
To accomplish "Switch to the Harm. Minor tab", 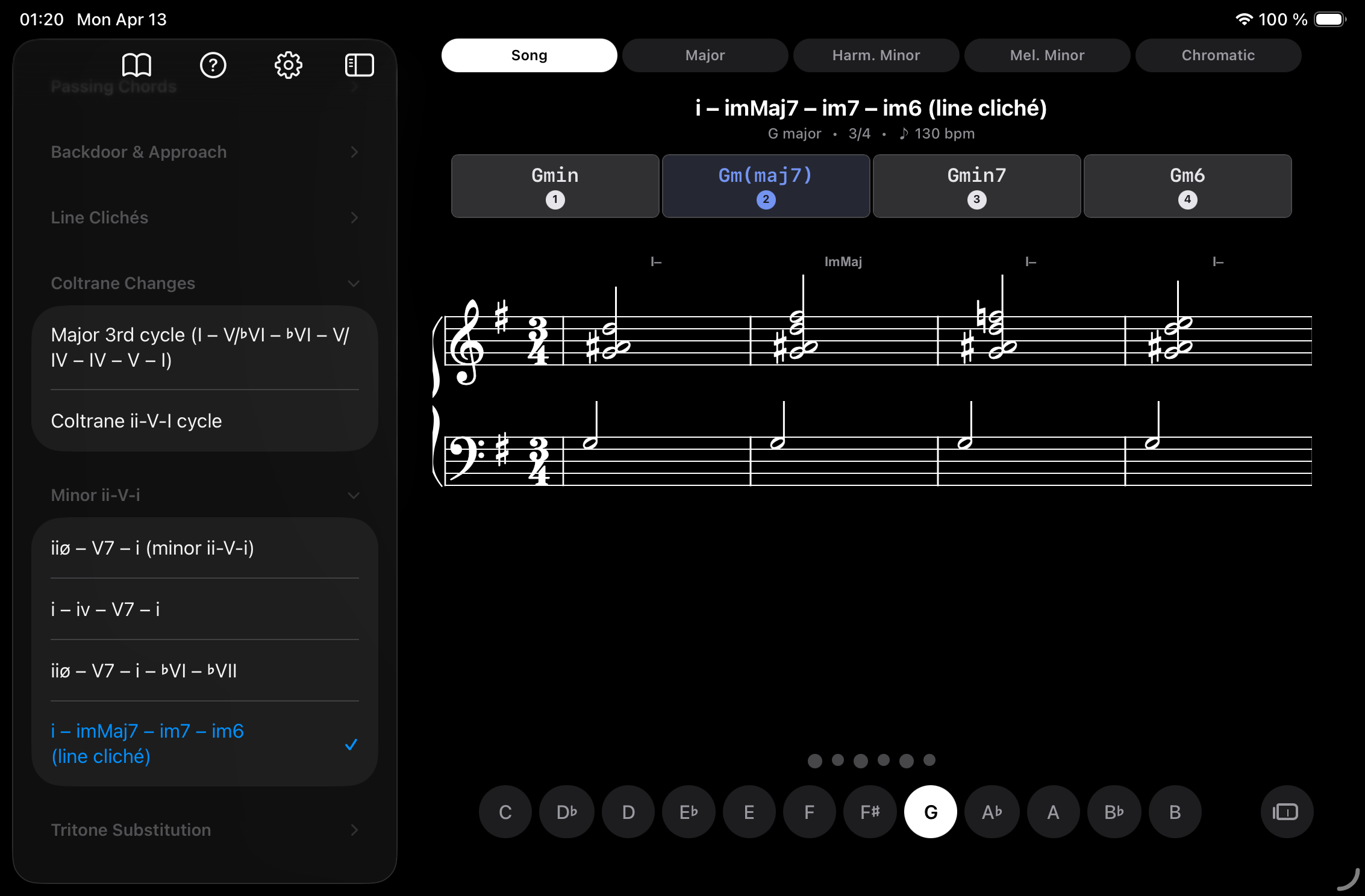I will click(x=876, y=55).
